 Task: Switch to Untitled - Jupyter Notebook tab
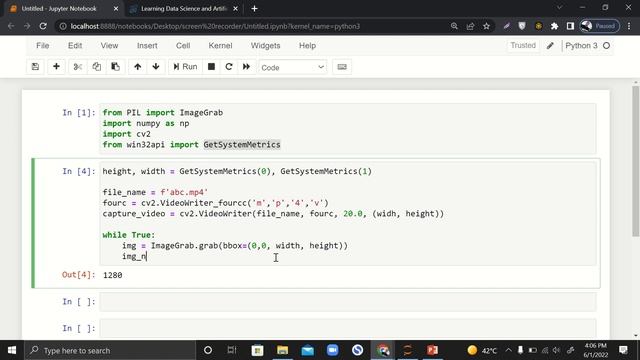pos(59,9)
